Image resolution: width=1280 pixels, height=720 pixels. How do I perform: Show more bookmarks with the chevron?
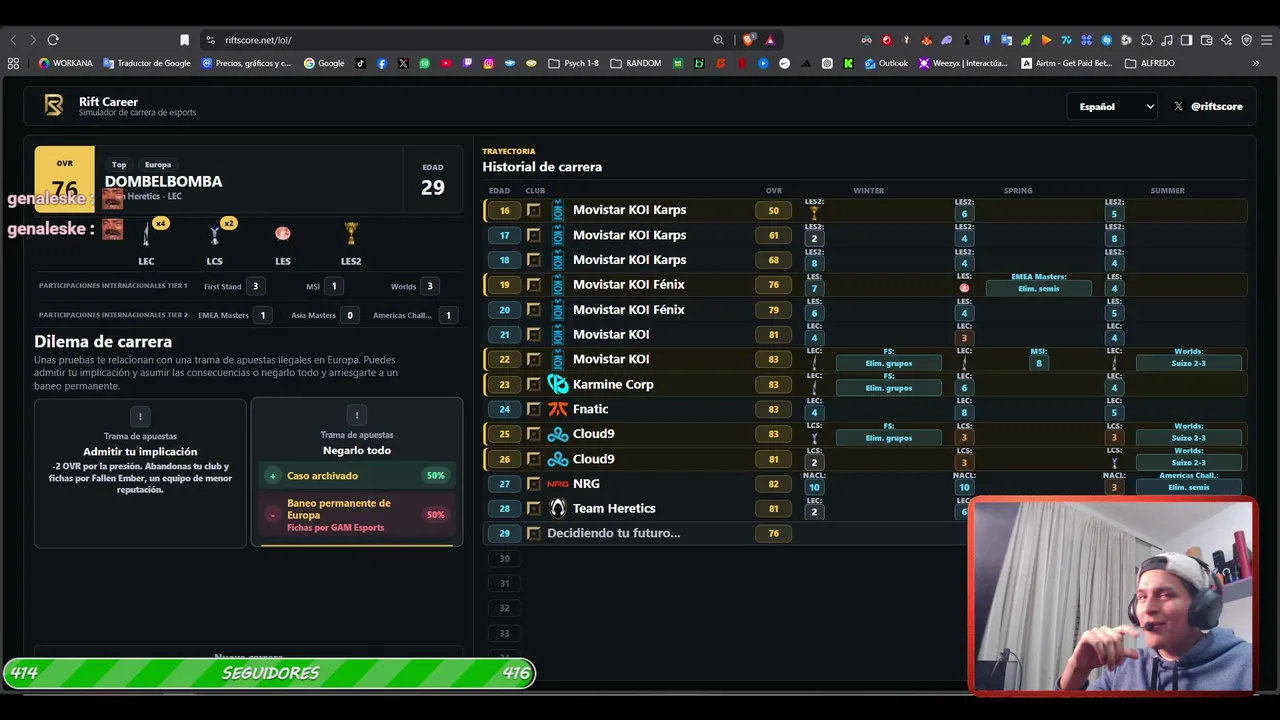coord(1256,63)
